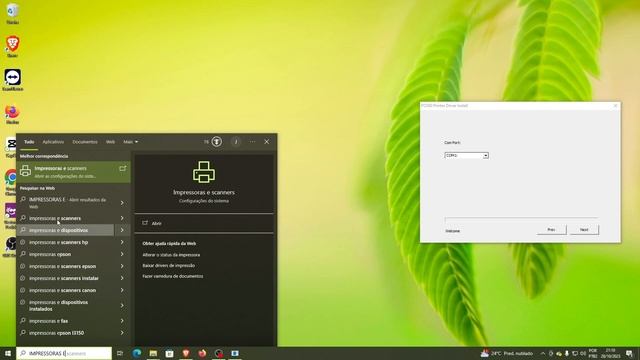Click the printer icon of the best match result

tap(25, 171)
